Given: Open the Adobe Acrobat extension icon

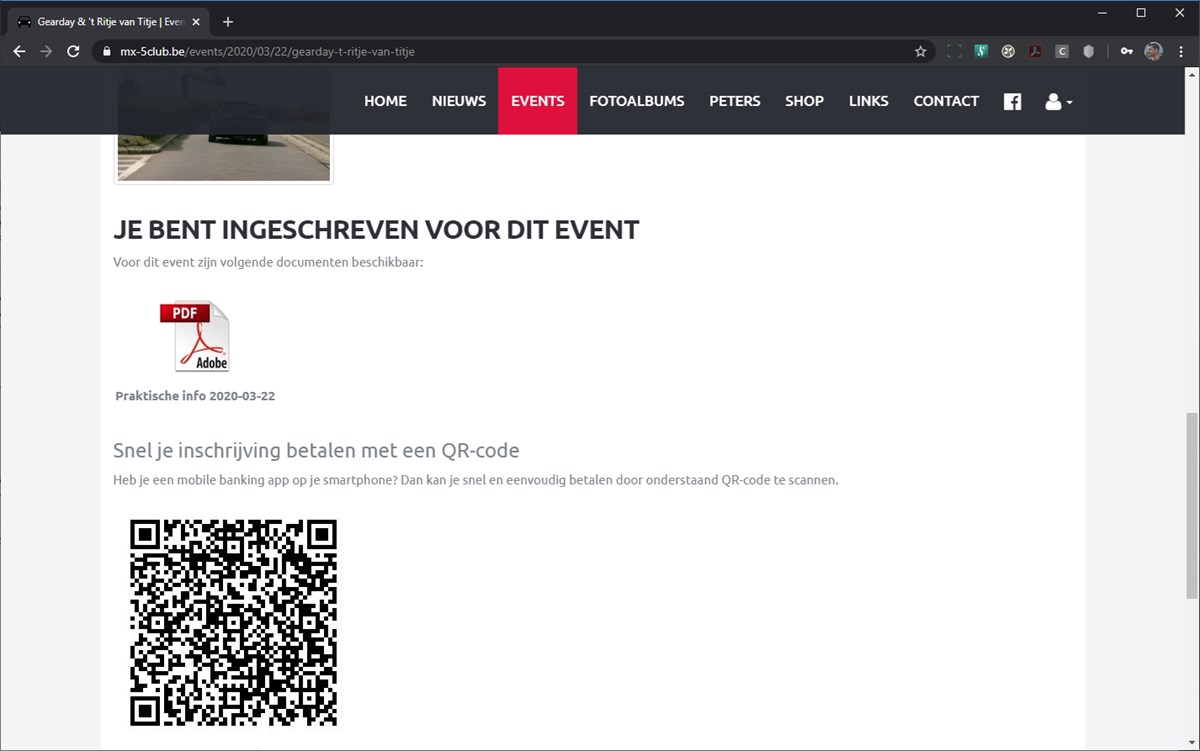Looking at the screenshot, I should tap(1035, 51).
